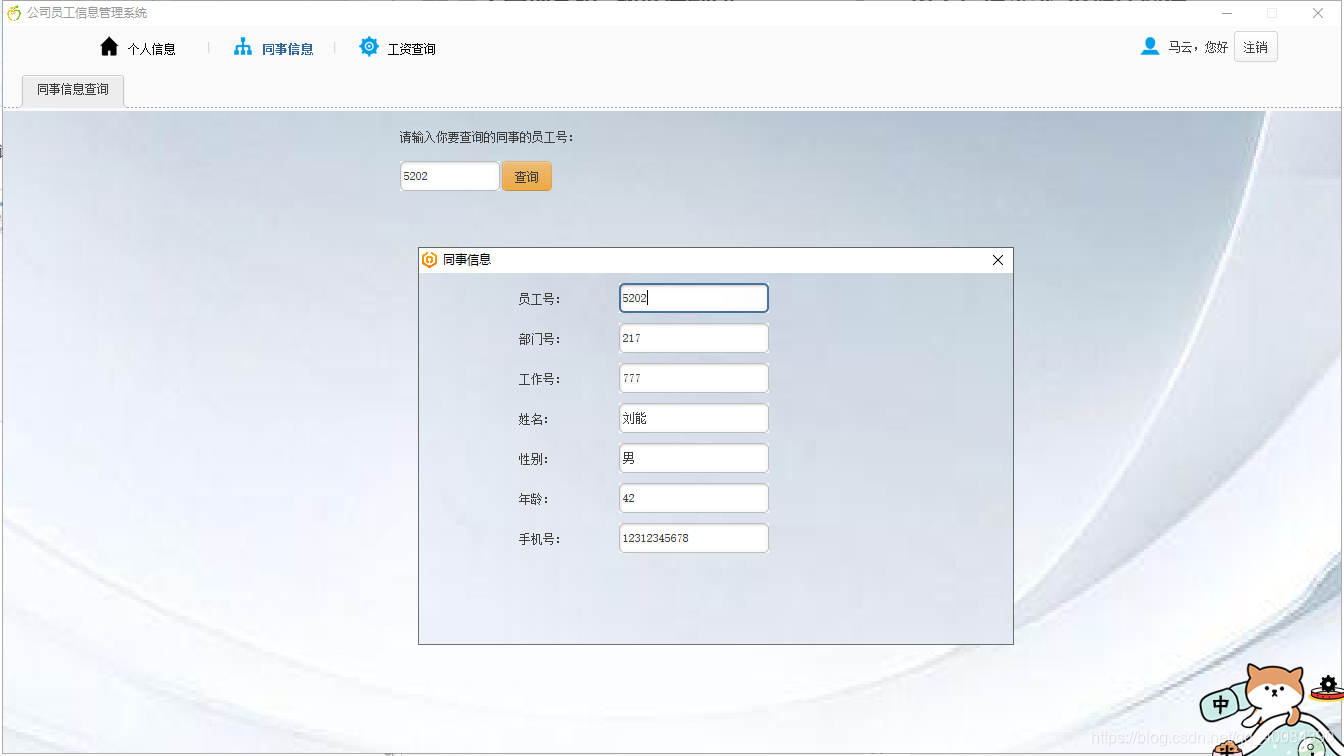Open the 工资查询 menu item
Viewport: 1344px width, 756px height.
pos(411,49)
